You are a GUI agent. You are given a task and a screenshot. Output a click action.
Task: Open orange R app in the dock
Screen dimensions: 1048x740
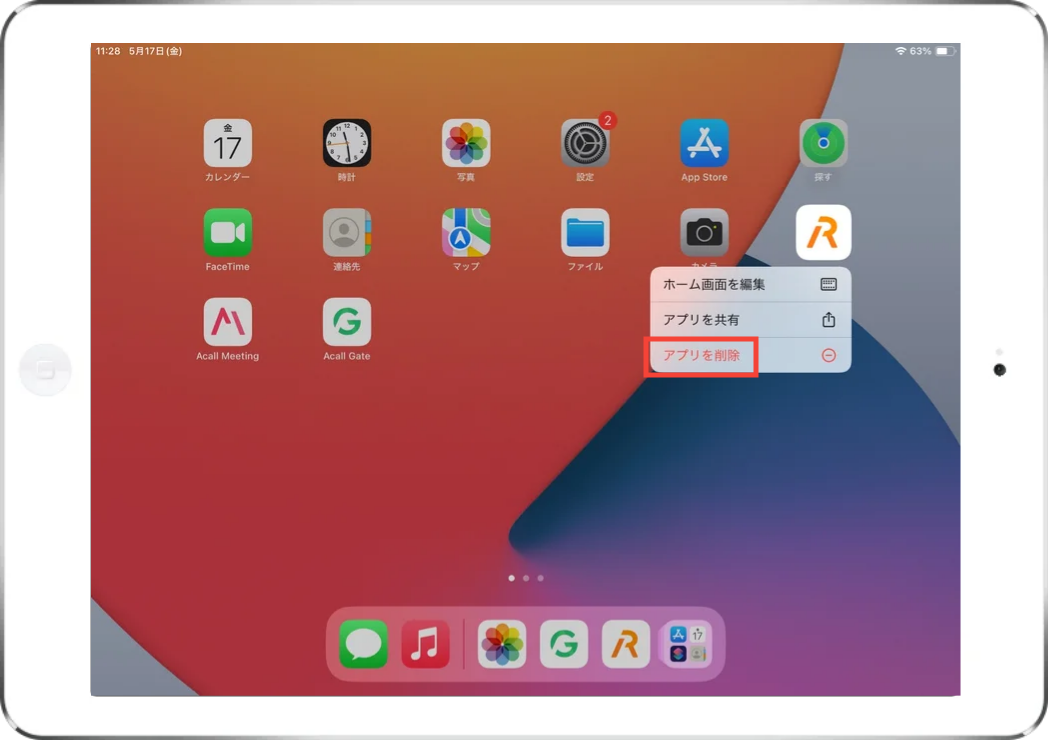click(x=626, y=644)
